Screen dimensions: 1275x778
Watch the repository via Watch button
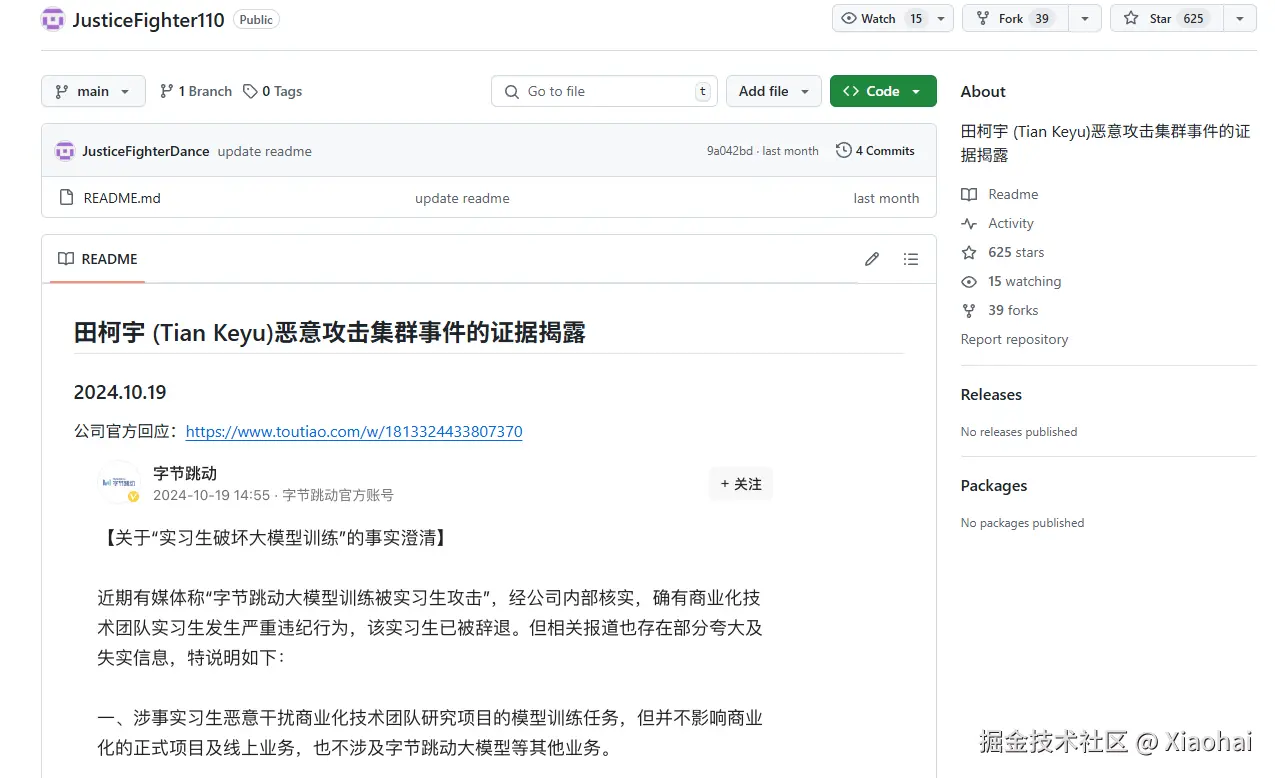point(880,18)
